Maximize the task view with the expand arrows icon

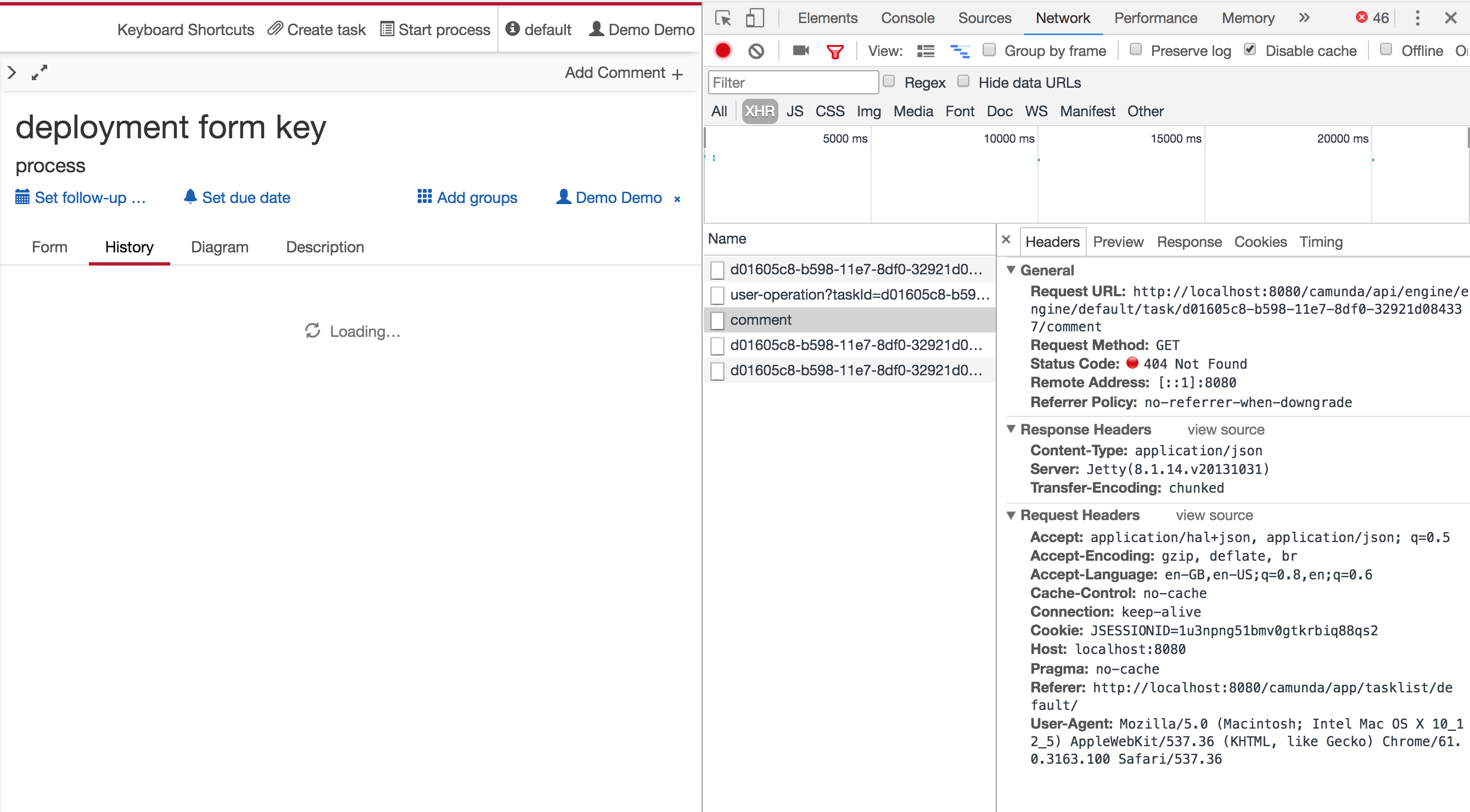[x=40, y=72]
